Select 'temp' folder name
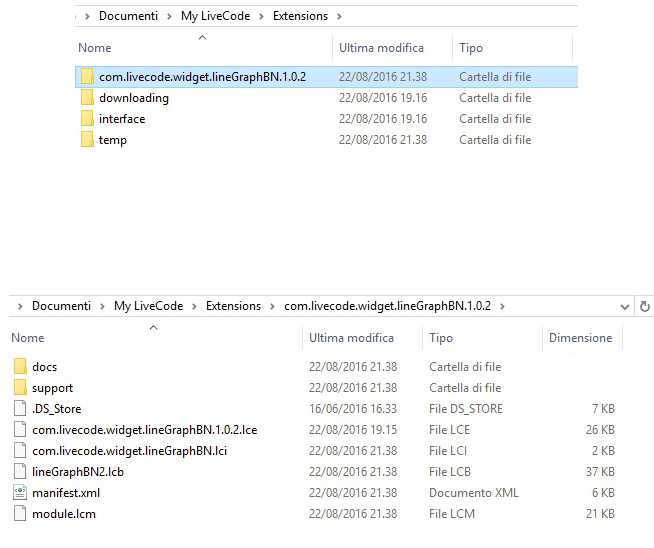The image size is (654, 548). pyautogui.click(x=113, y=140)
